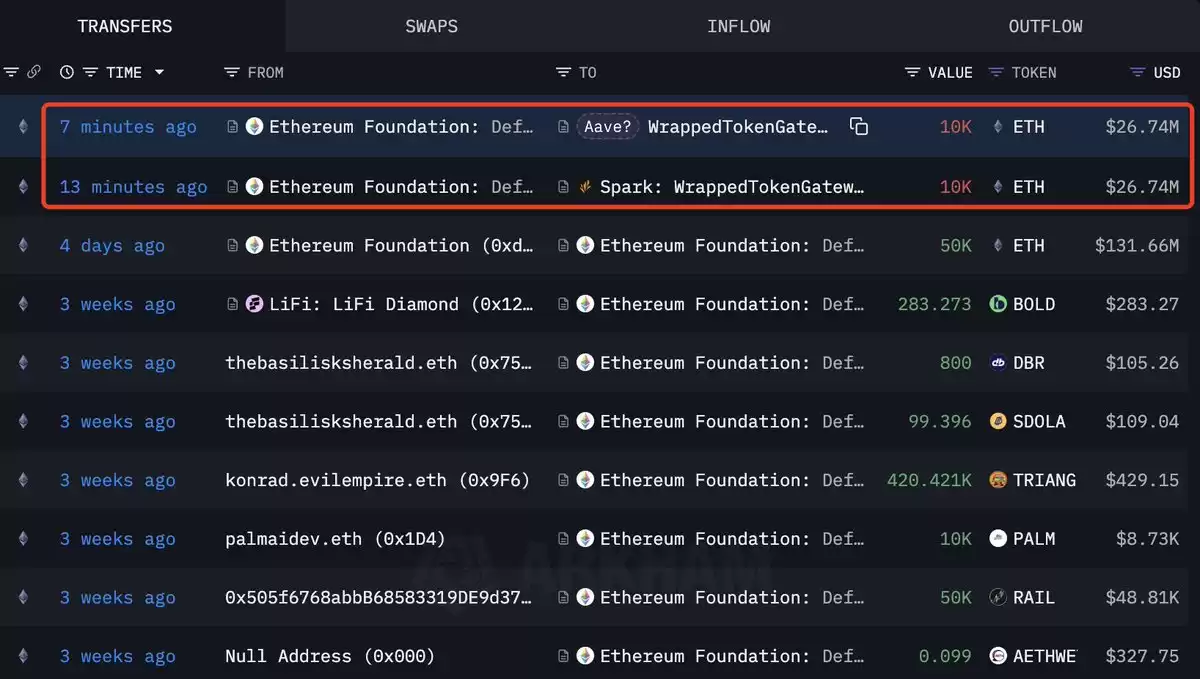Open the OUTFLOW tab
1200x679 pixels.
[1046, 26]
